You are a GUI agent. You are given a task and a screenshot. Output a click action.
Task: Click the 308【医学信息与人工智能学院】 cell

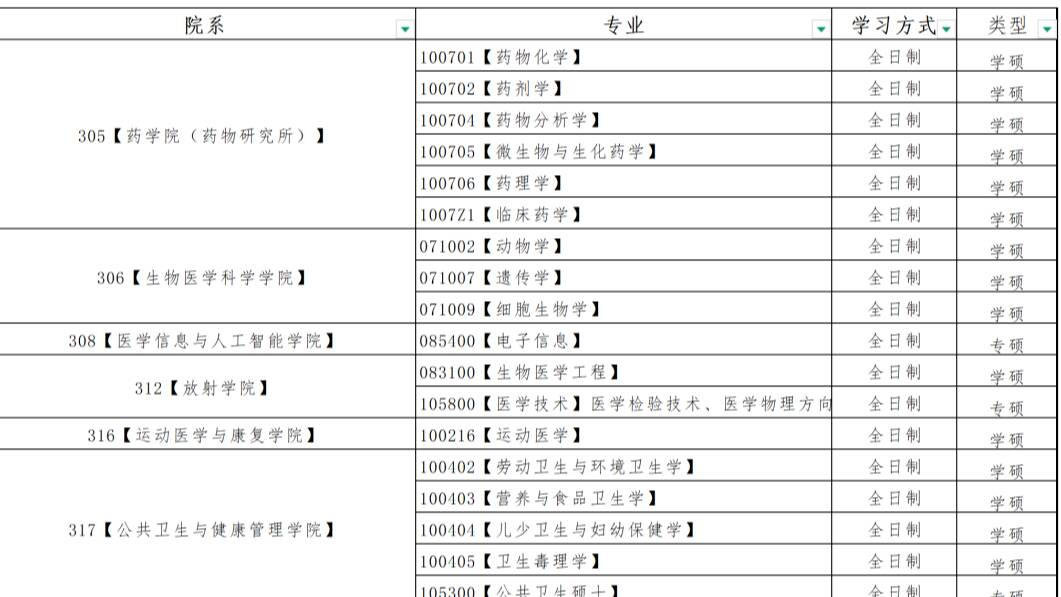(207, 340)
